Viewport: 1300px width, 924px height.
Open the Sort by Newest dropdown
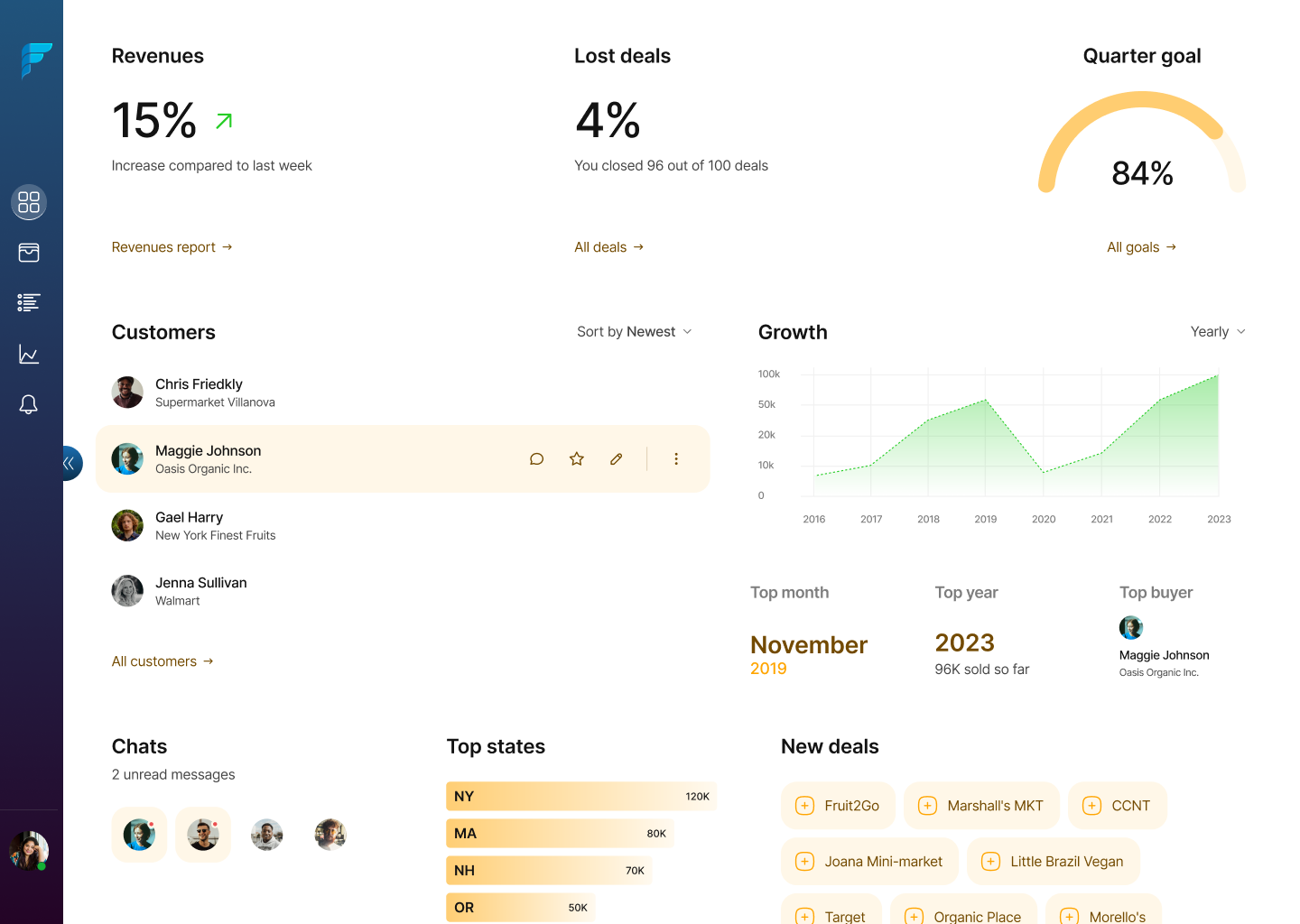[634, 332]
